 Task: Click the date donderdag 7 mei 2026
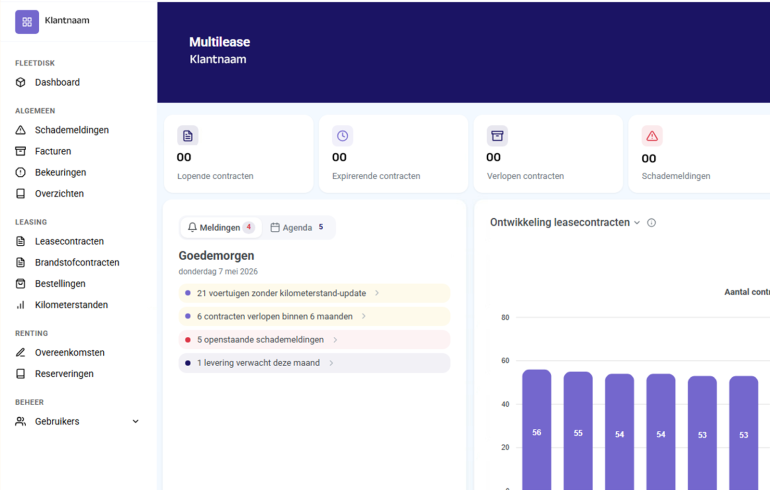click(218, 272)
